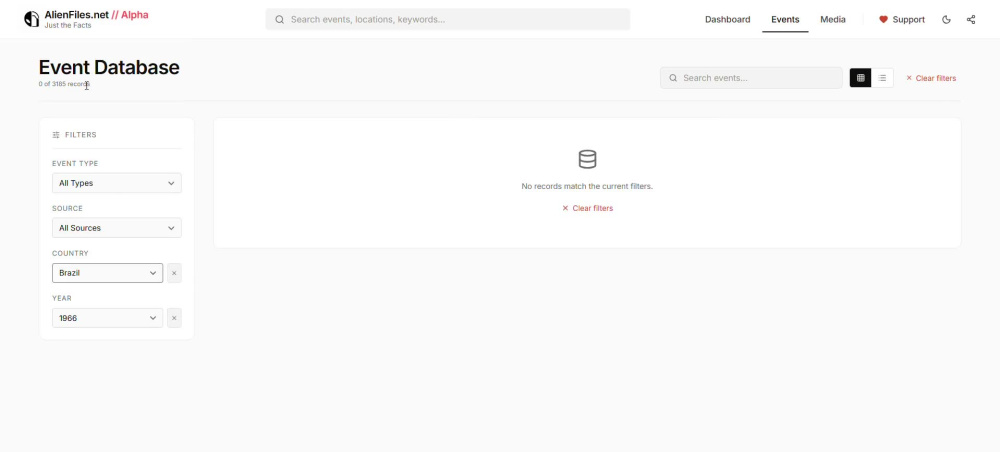1000x452 pixels.
Task: Toggle dark mode with moon icon
Action: [x=946, y=20]
